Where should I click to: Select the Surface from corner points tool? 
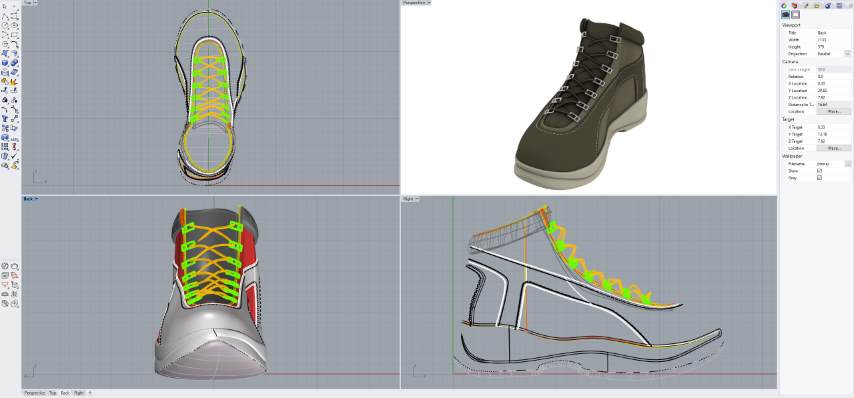point(5,53)
